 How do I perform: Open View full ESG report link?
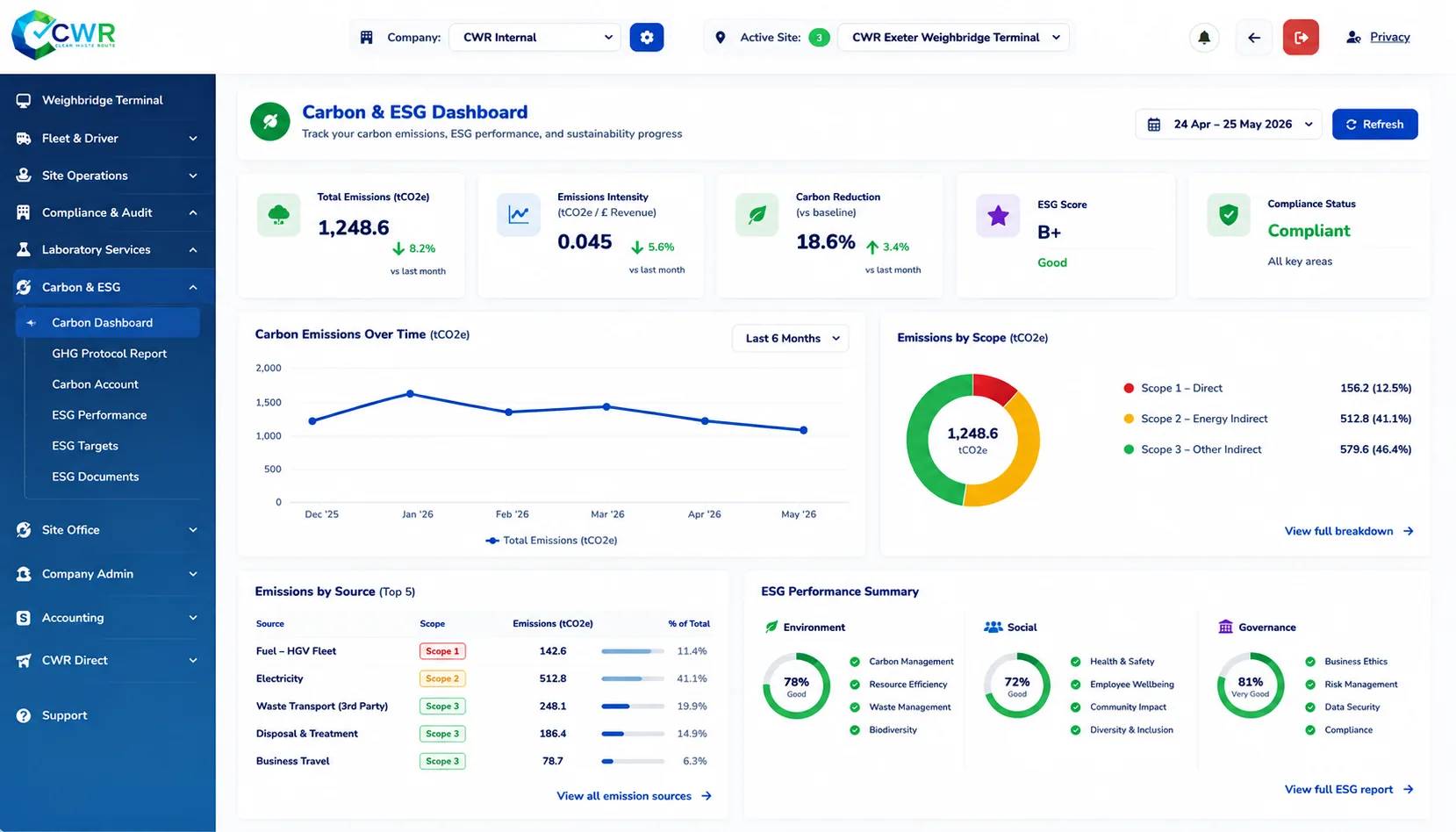[x=1349, y=789]
